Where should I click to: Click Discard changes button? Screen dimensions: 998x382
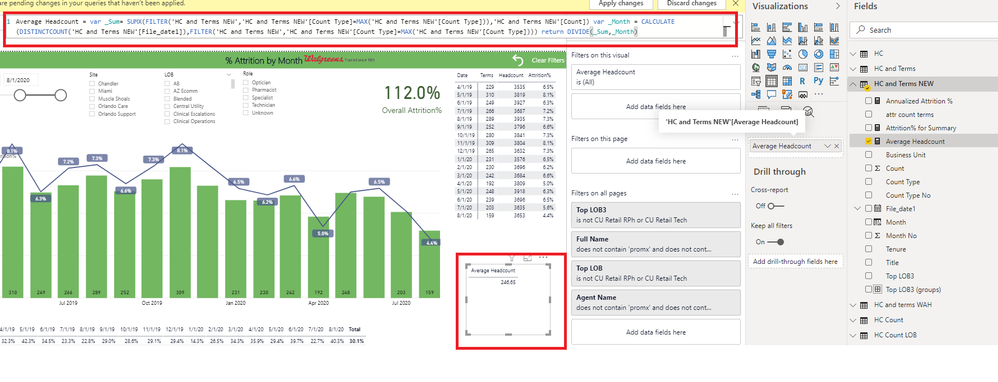coord(691,3)
